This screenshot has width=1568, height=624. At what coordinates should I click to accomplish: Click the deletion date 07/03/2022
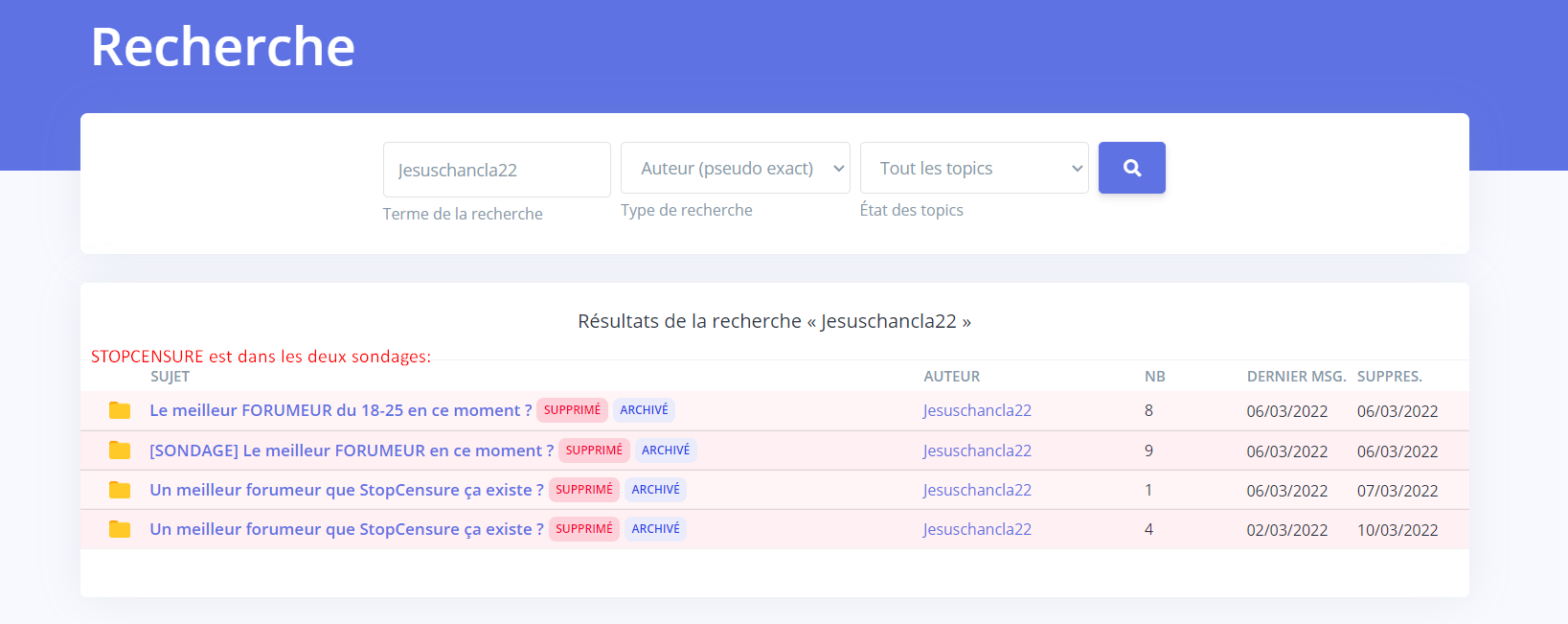tap(1398, 491)
